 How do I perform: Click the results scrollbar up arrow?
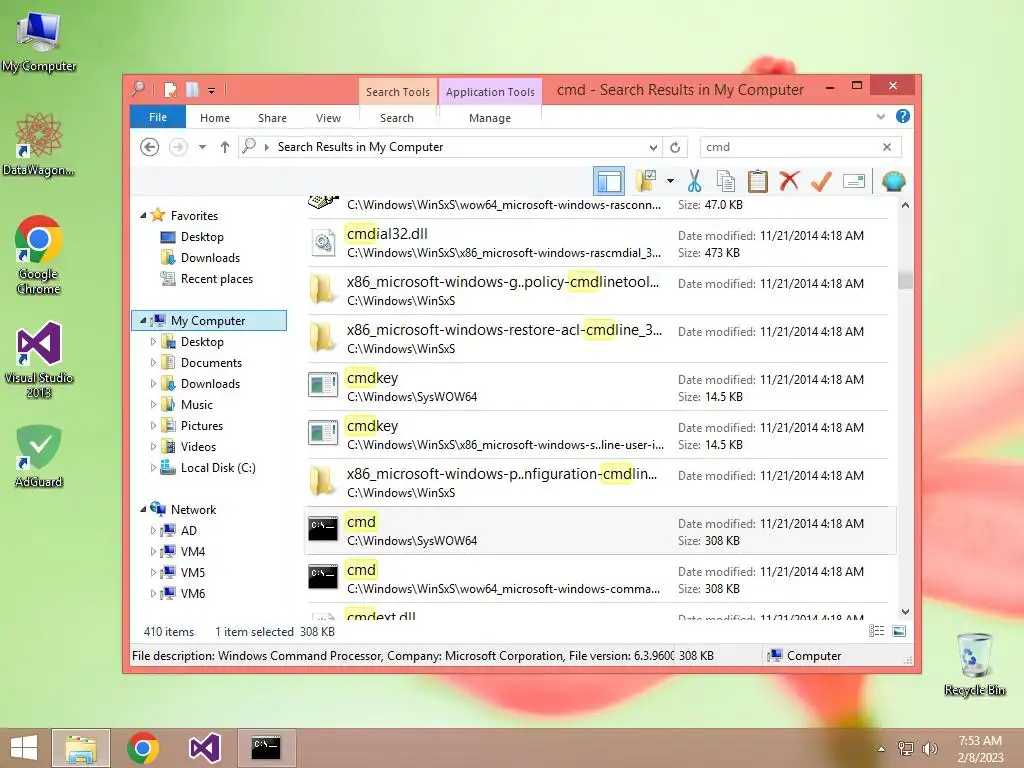(905, 205)
